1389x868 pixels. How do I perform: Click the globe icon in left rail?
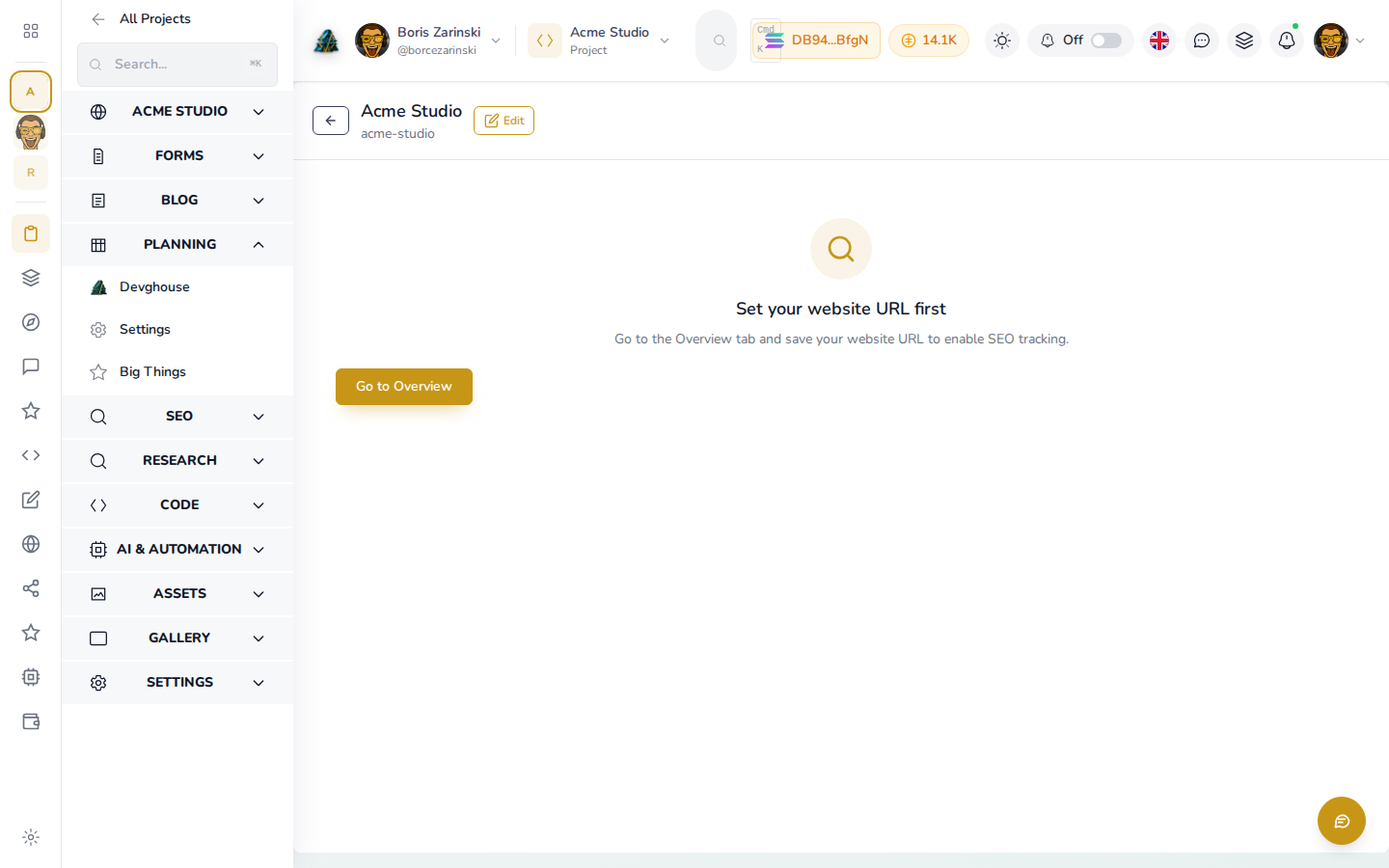pos(31,544)
